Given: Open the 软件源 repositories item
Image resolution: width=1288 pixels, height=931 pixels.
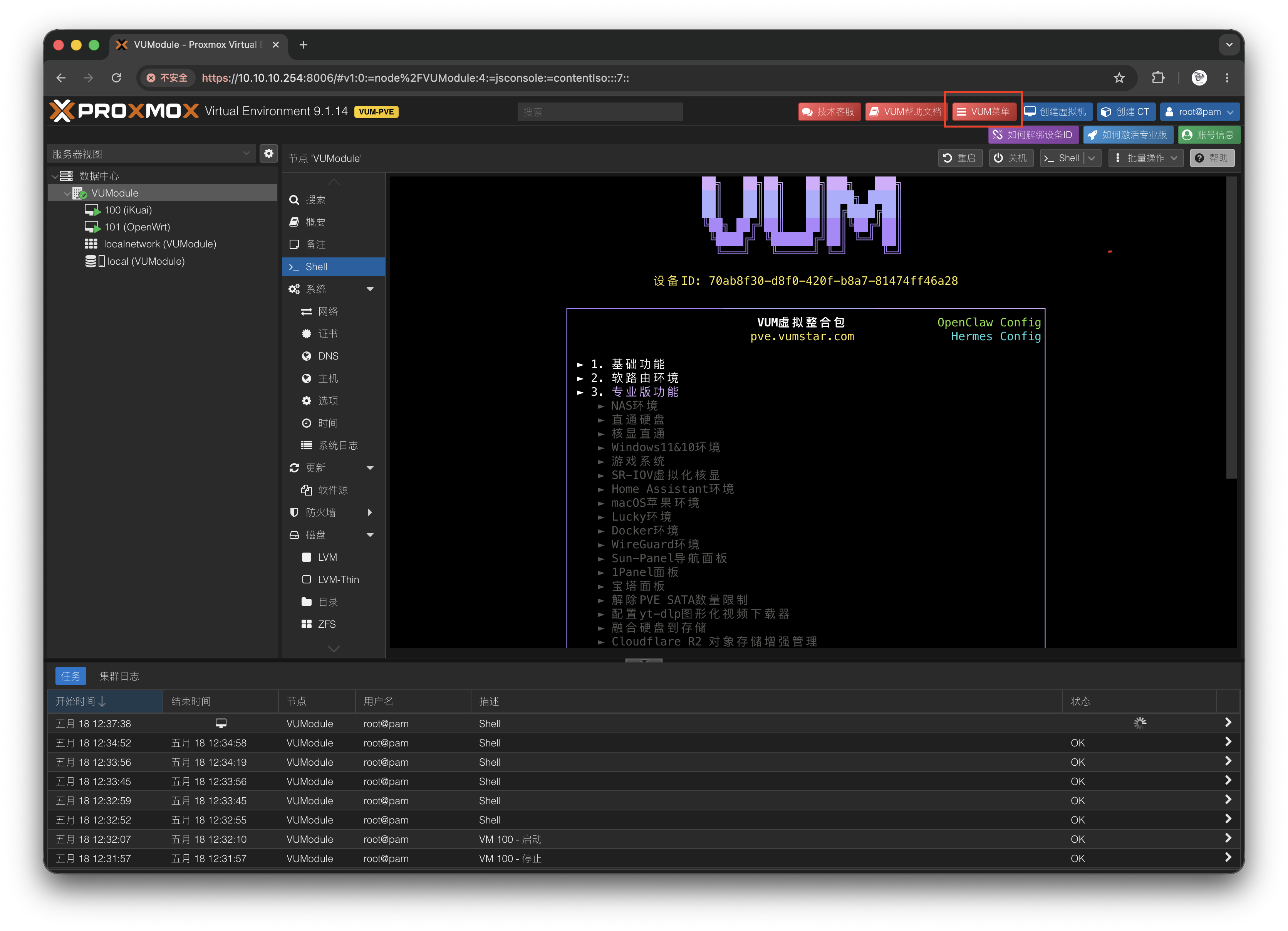Looking at the screenshot, I should [333, 490].
